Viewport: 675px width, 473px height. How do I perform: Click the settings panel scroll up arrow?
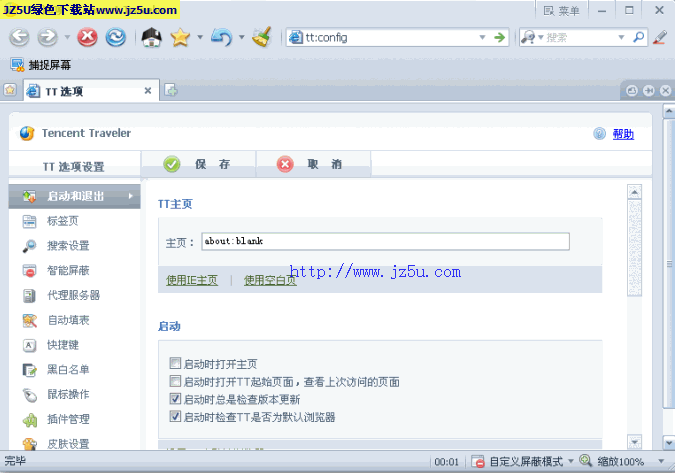coord(635,192)
